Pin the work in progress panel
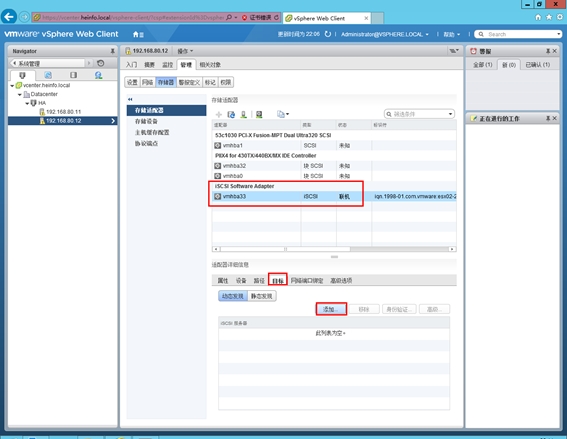Screen dimensions: 567x439 point(548,118)
